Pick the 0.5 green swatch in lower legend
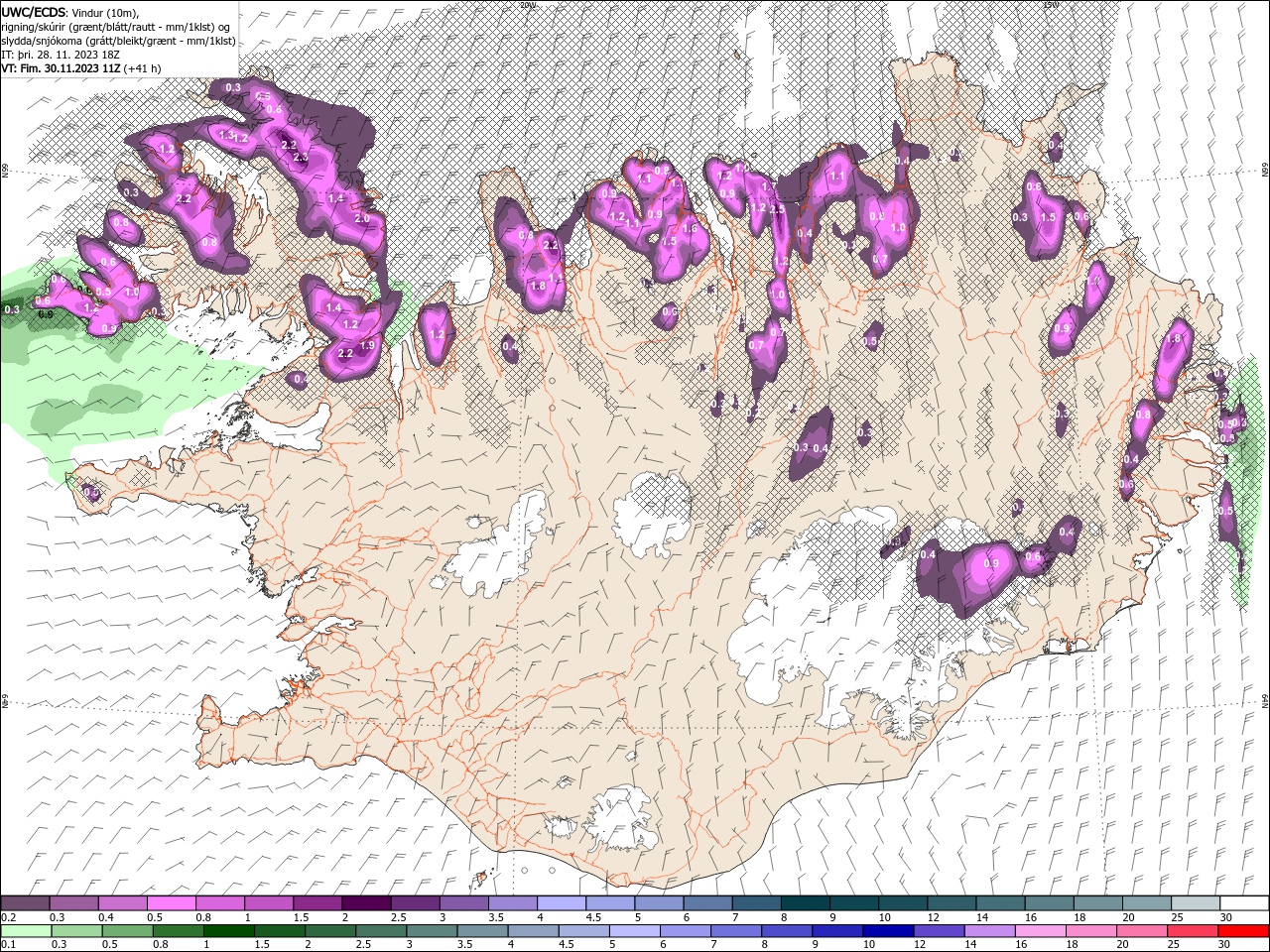Viewport: 1270px width, 952px height. 127,931
